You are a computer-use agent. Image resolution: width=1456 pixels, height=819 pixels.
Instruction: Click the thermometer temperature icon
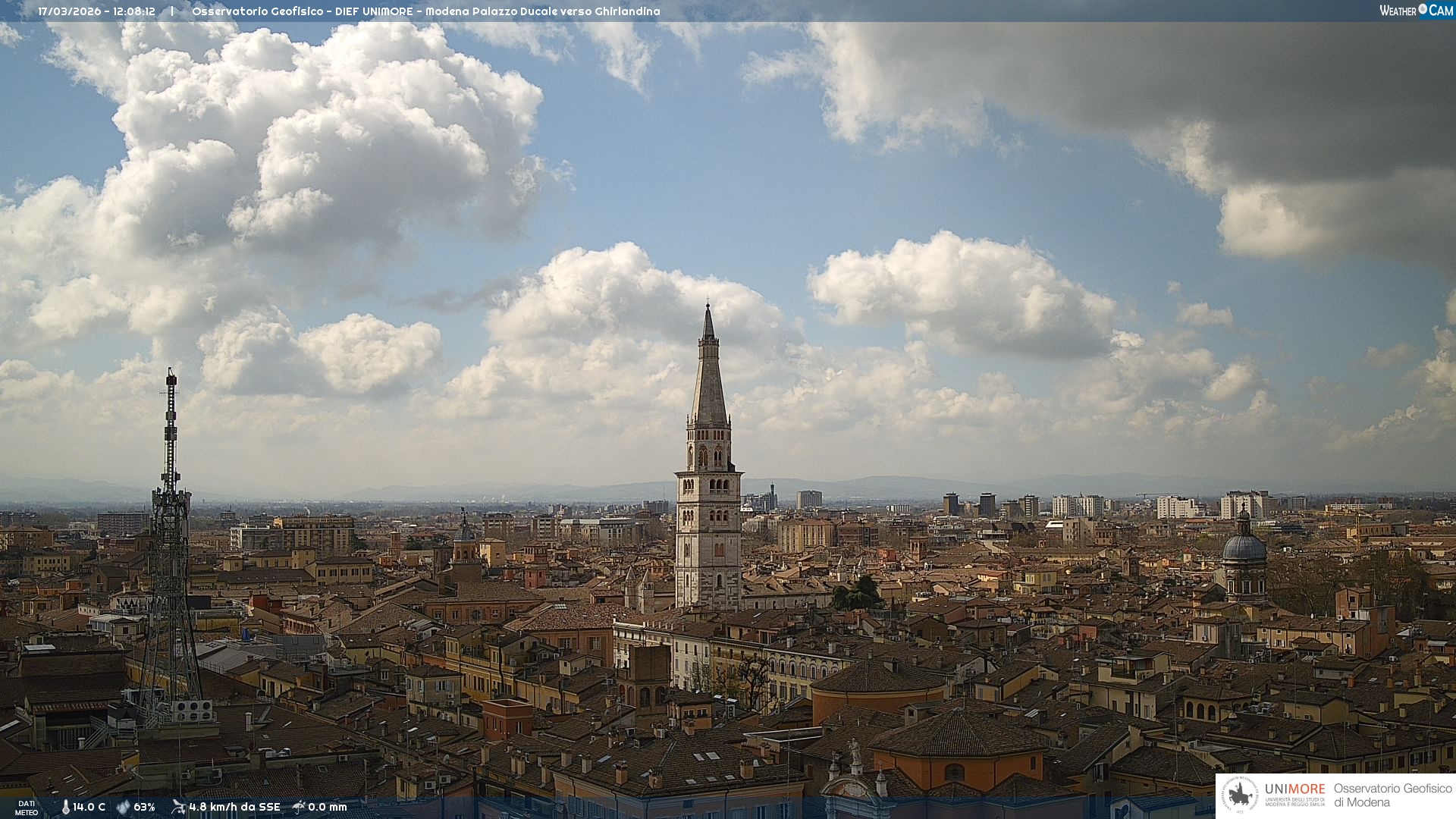point(65,808)
